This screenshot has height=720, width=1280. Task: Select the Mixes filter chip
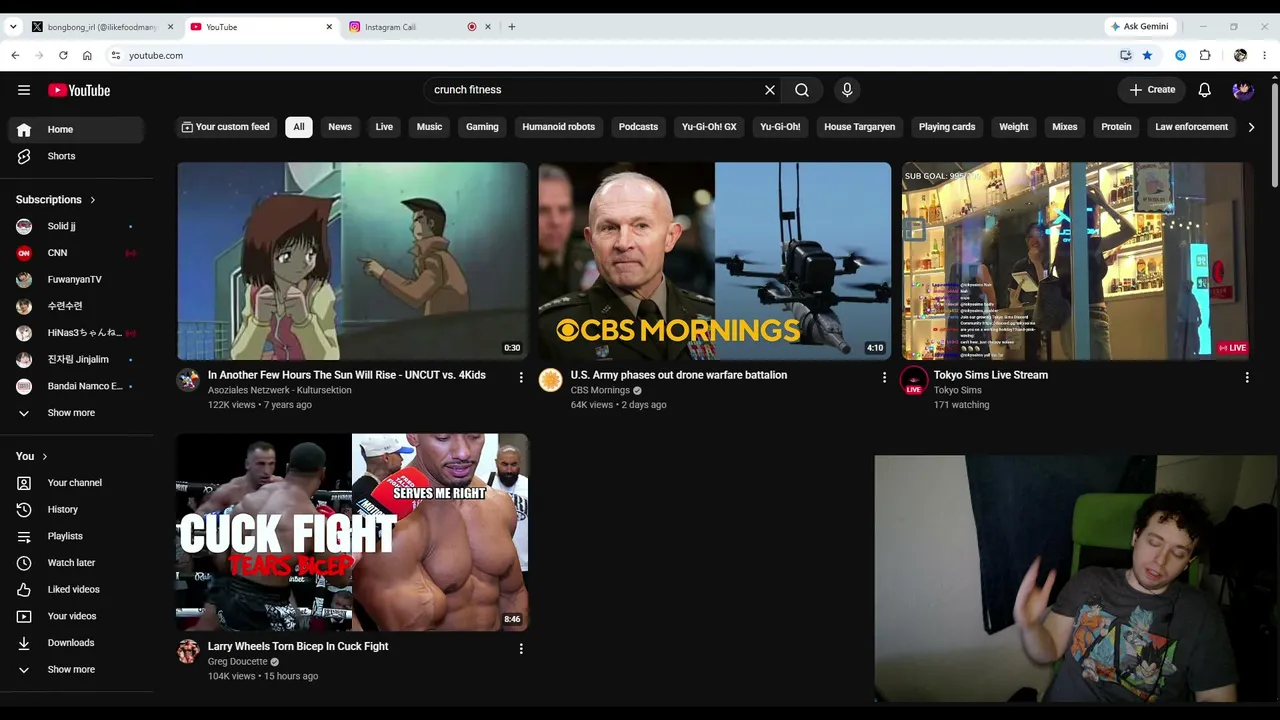pyautogui.click(x=1064, y=127)
